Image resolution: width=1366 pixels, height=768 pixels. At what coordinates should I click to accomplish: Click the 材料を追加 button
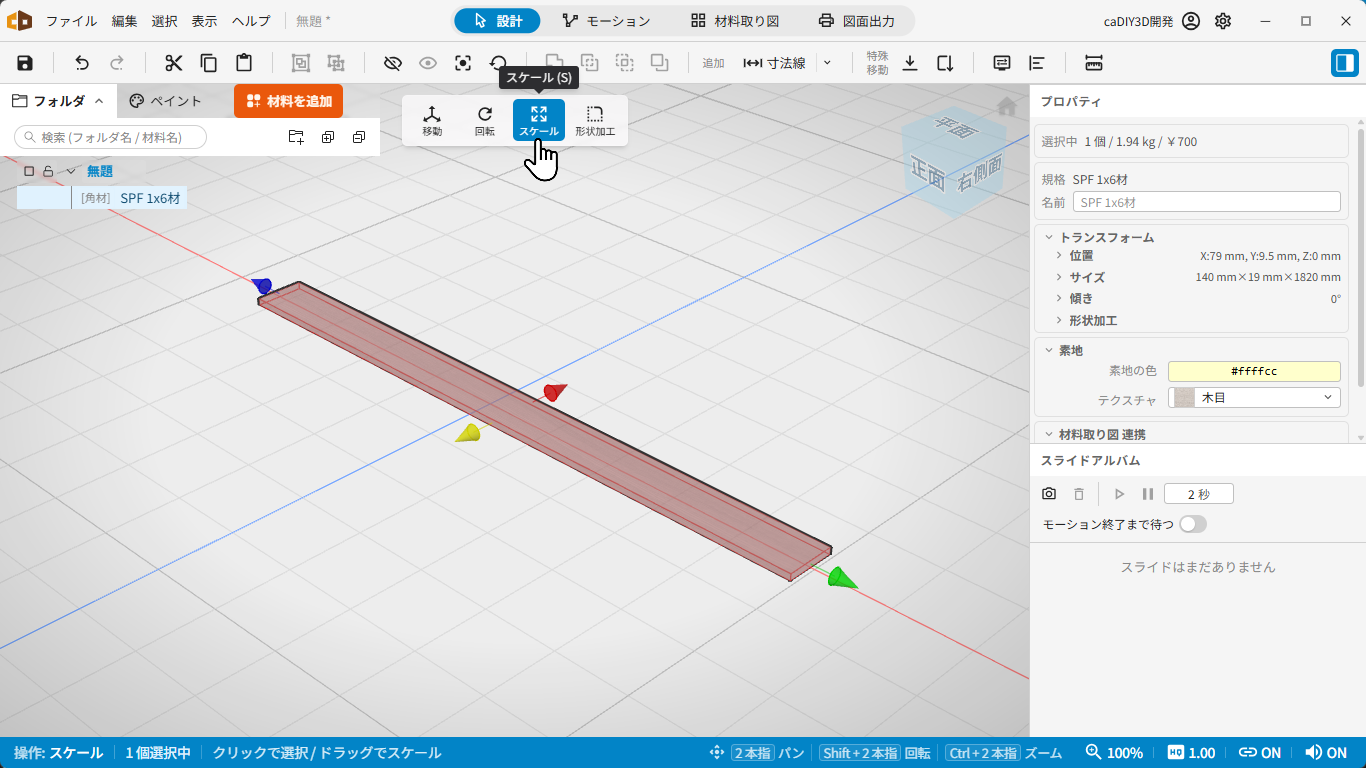coord(289,101)
